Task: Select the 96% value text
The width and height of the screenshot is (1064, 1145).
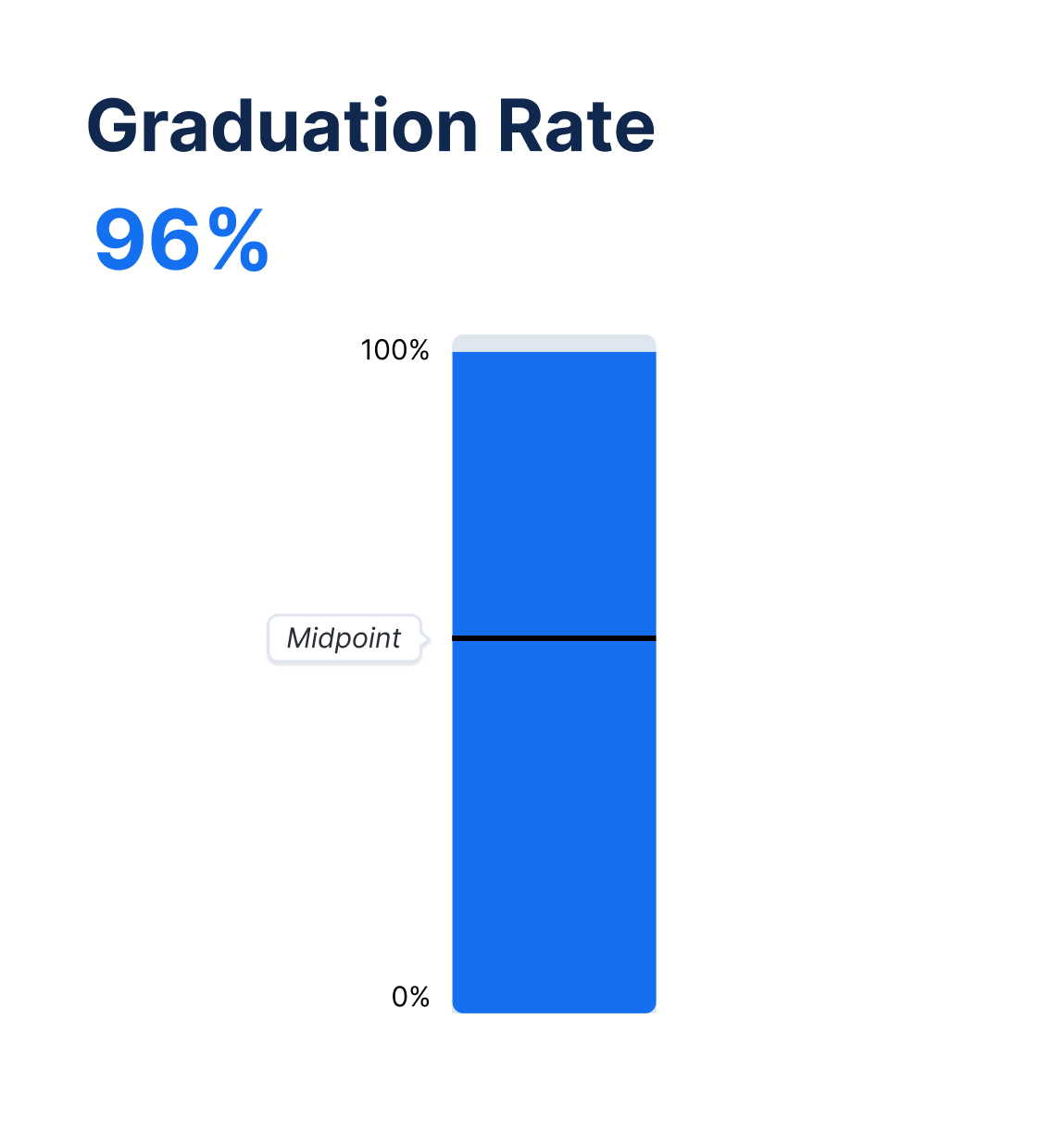Action: tap(182, 241)
